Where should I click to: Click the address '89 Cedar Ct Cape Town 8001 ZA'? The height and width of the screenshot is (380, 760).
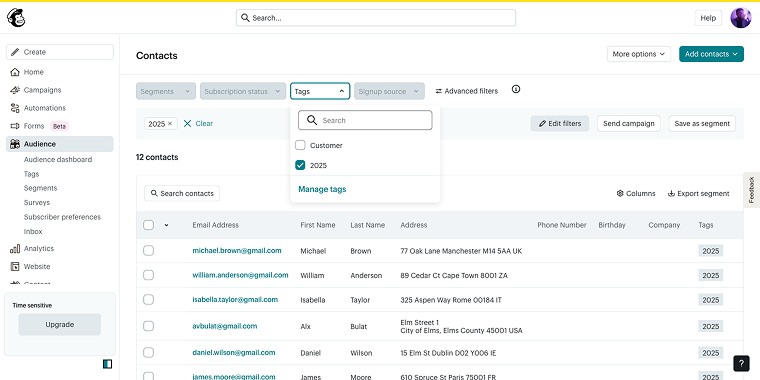coord(454,275)
